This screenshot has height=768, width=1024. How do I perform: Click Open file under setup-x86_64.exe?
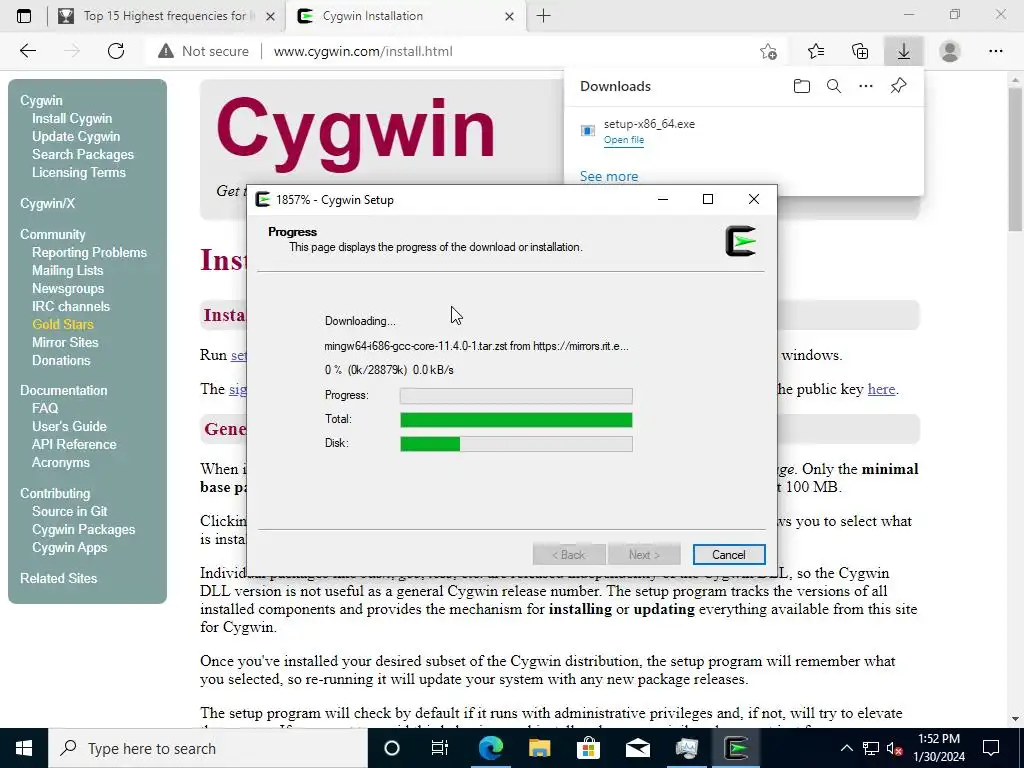point(624,140)
